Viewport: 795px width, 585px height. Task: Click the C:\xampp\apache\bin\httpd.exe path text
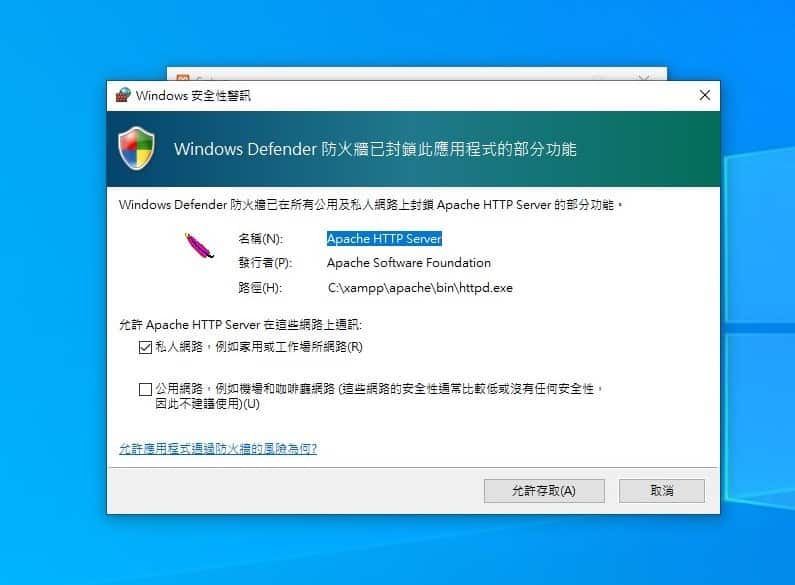(x=420, y=288)
